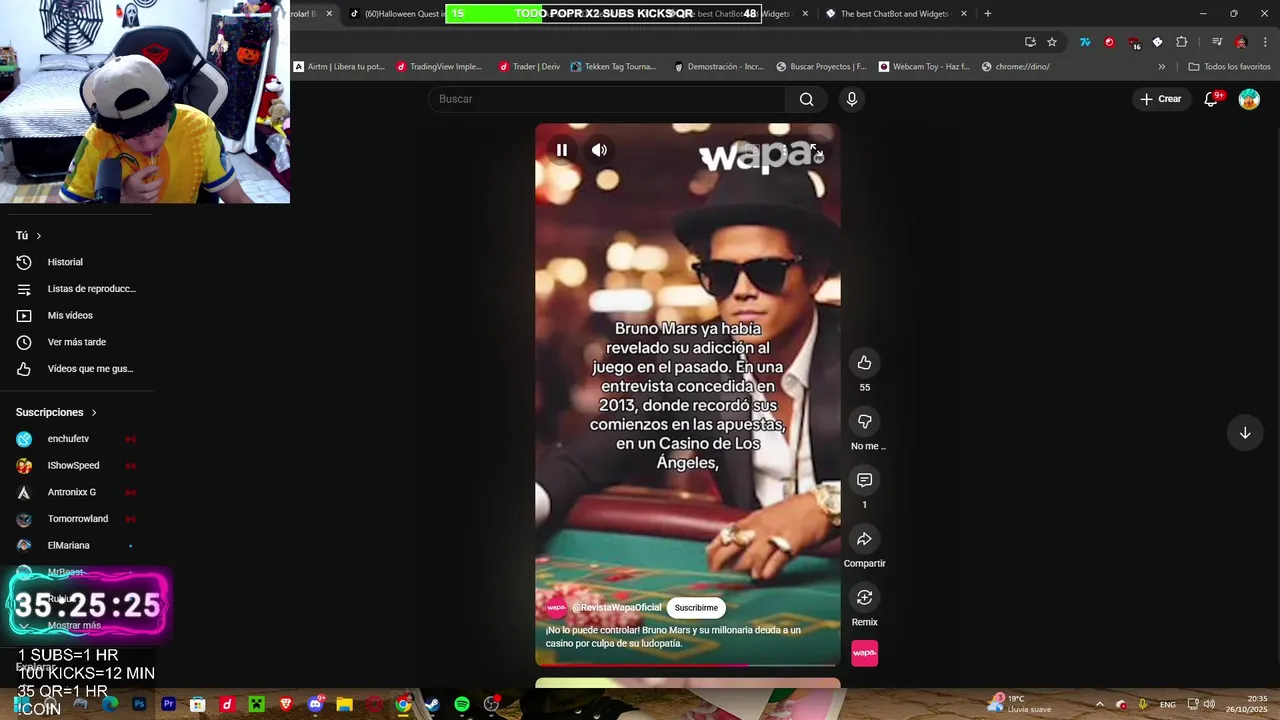Image resolution: width=1280 pixels, height=720 pixels.
Task: Open the Tomorrowland subscription
Action: (76, 519)
